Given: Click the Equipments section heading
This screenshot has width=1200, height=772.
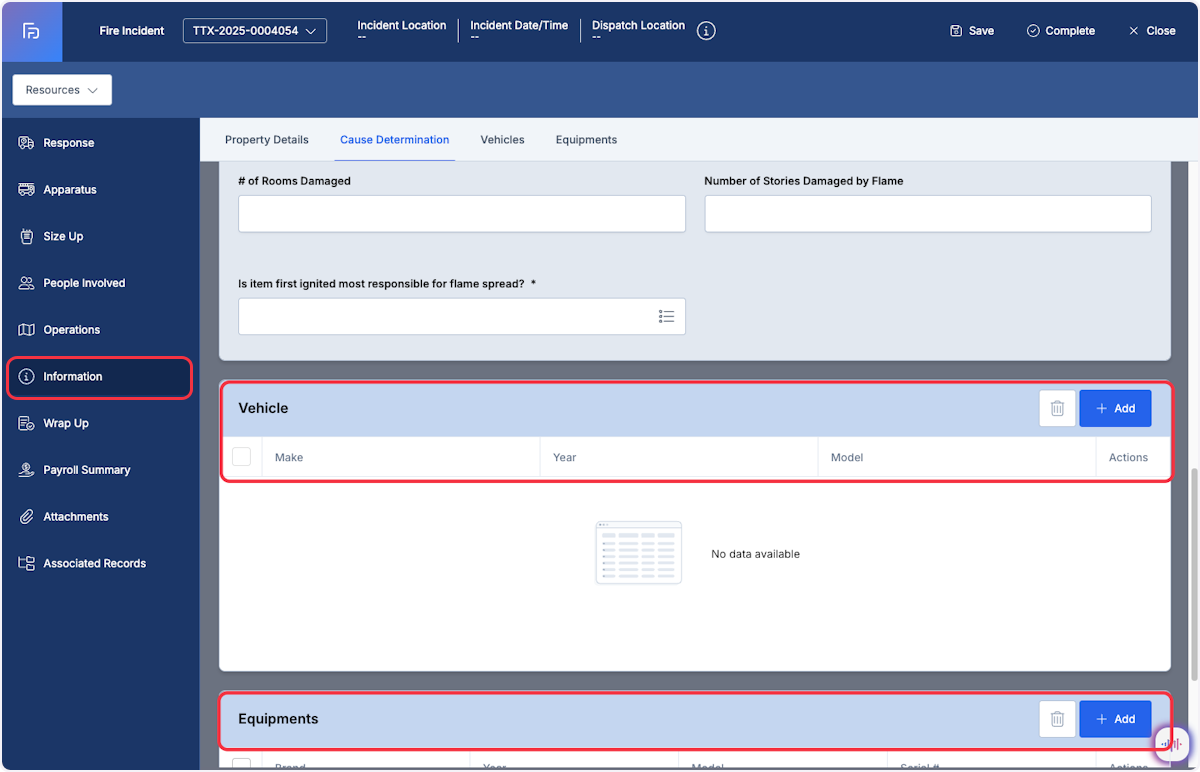Looking at the screenshot, I should [278, 719].
